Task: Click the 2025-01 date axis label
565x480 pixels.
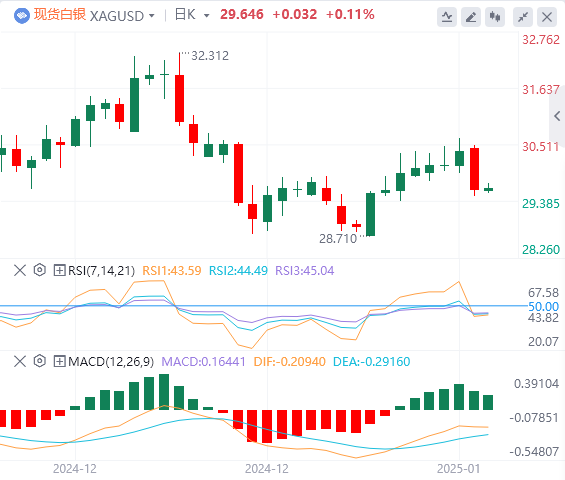Action: point(458,469)
